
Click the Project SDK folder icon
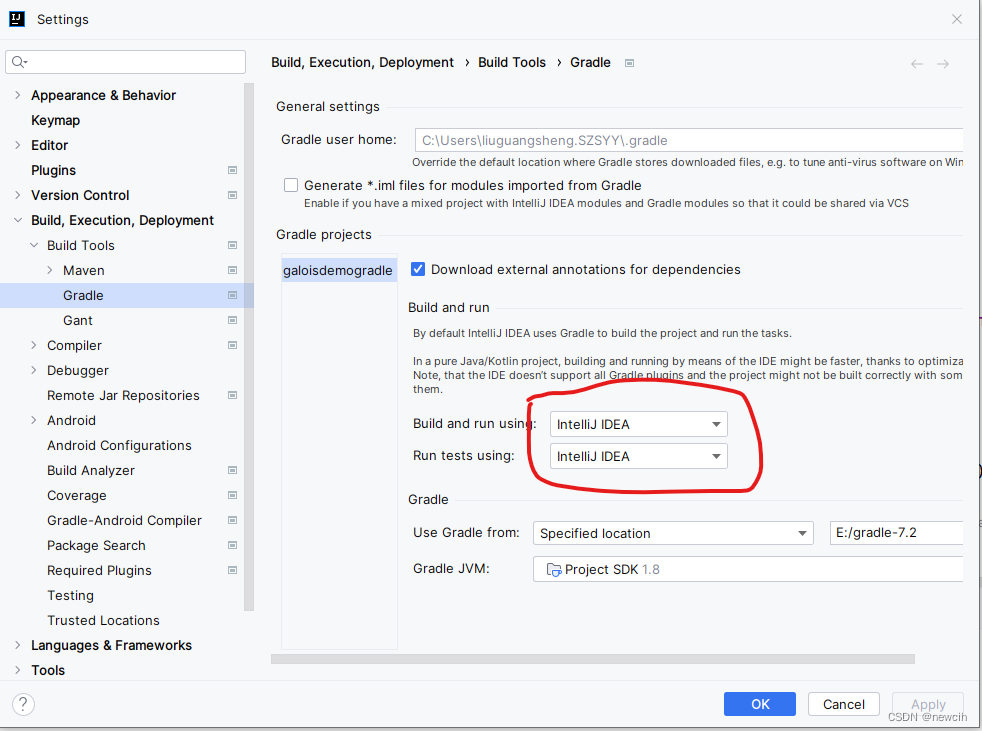[x=554, y=569]
